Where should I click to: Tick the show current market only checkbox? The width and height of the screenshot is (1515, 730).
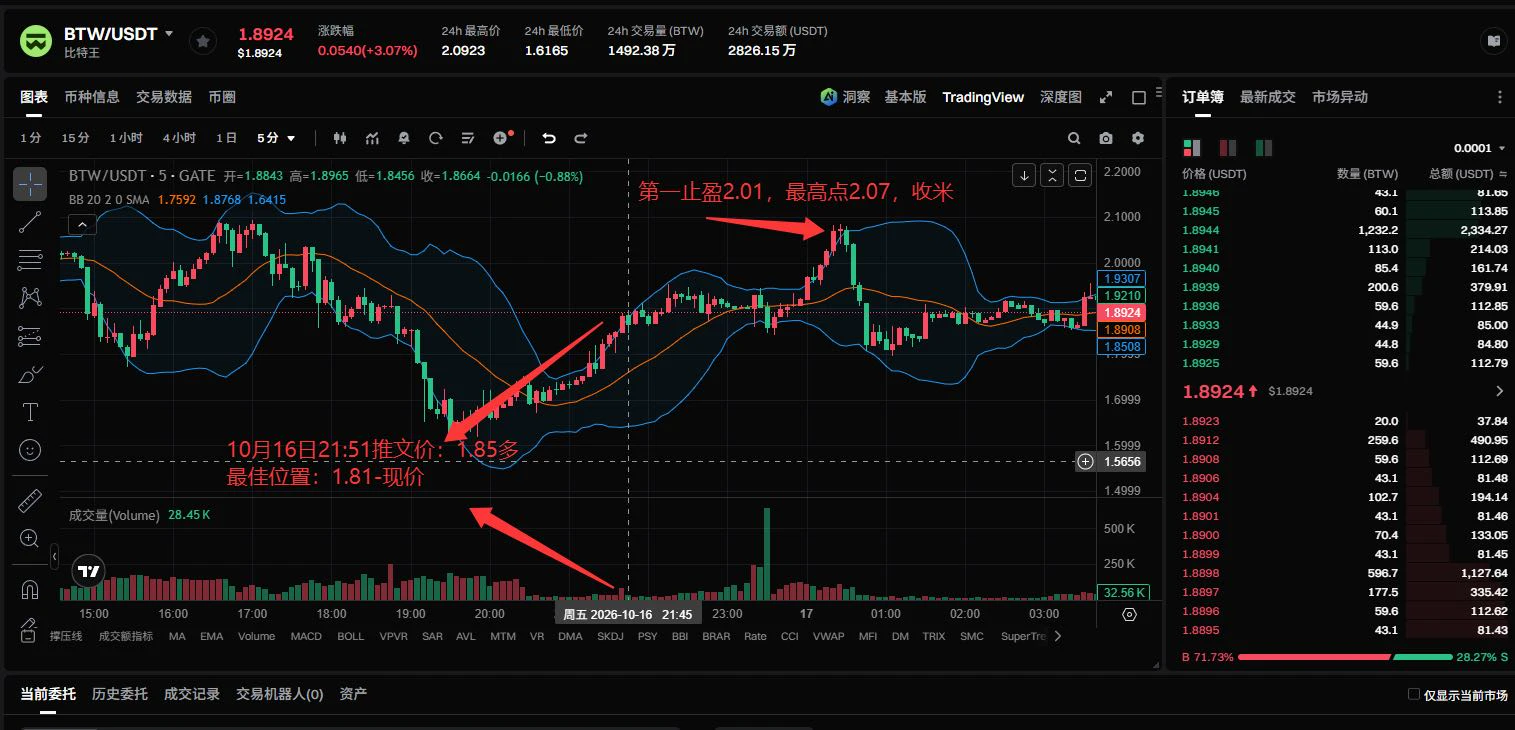(1414, 694)
